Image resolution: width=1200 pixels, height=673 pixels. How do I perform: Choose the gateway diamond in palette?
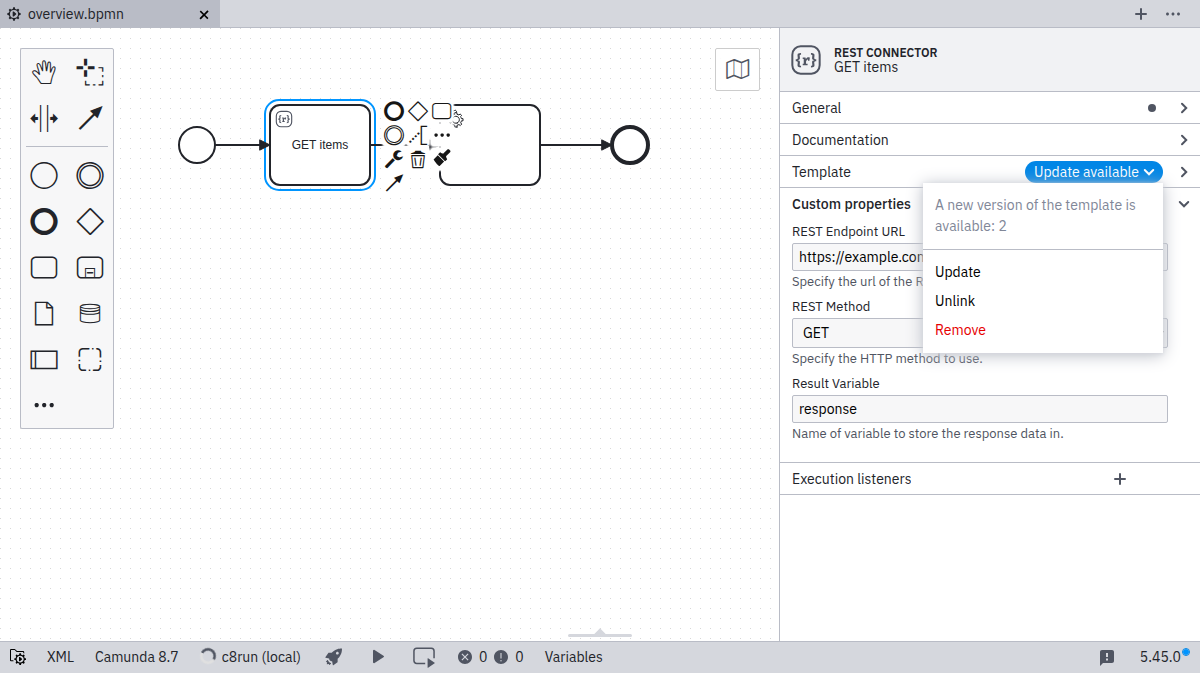[90, 221]
